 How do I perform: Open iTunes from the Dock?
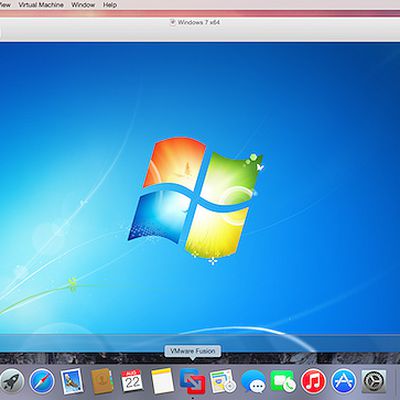[313, 381]
